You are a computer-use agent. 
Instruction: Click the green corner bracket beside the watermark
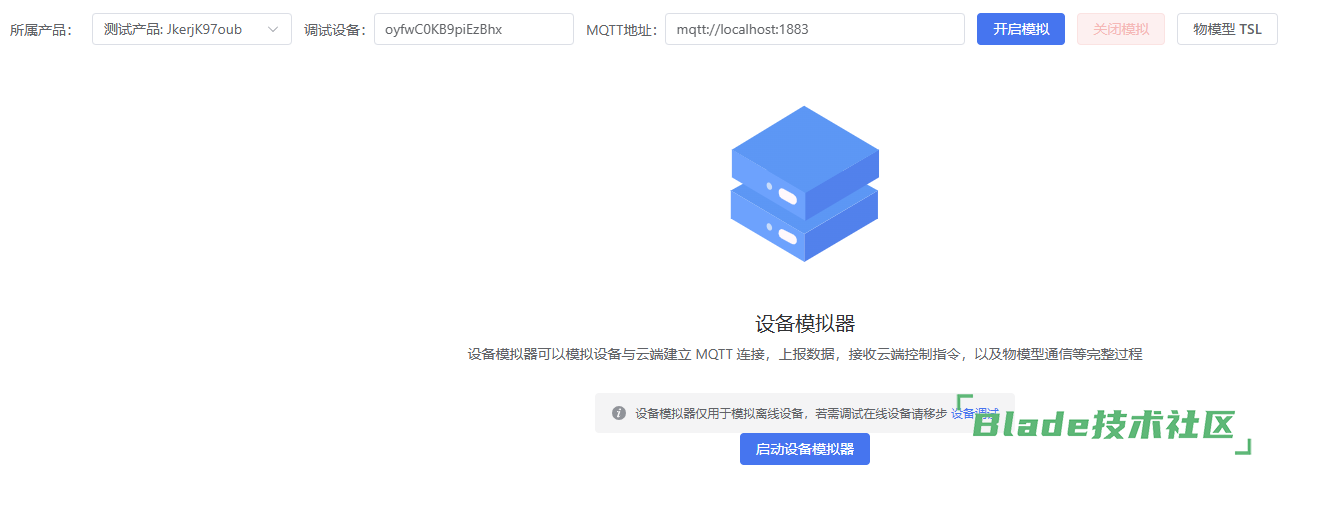tap(1244, 447)
